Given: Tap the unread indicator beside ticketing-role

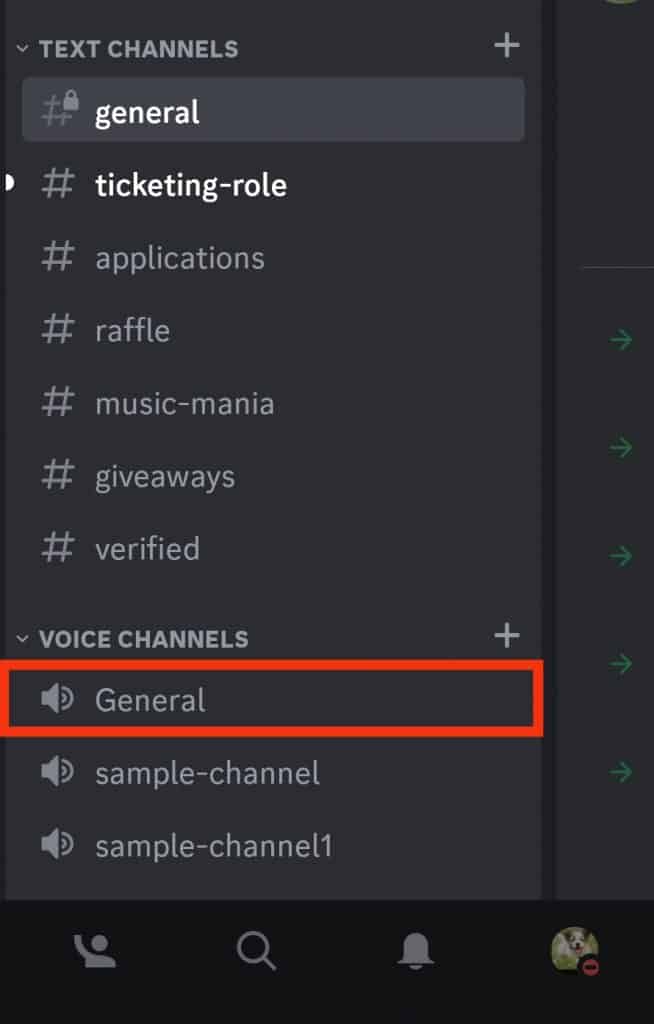Looking at the screenshot, I should pos(4,184).
